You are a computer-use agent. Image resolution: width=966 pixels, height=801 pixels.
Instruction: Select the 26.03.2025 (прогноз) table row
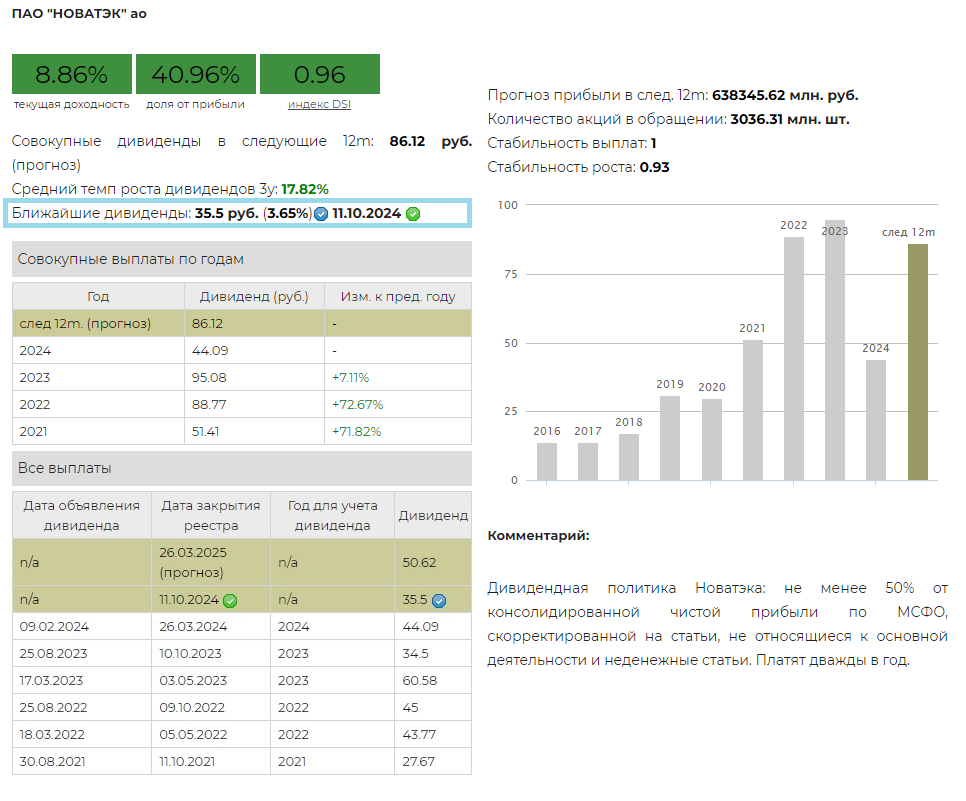[241, 562]
